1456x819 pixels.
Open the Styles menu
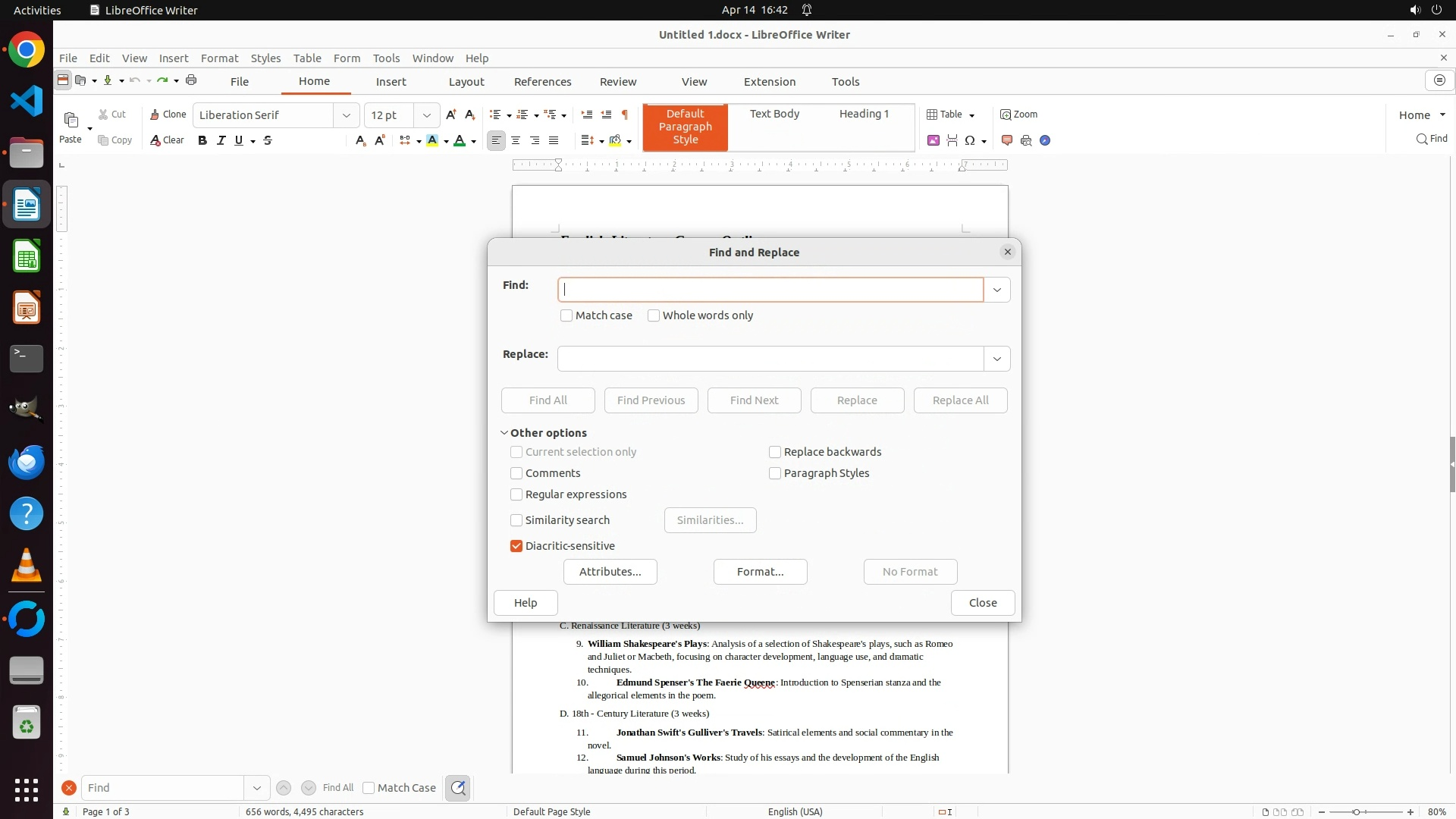point(265,58)
